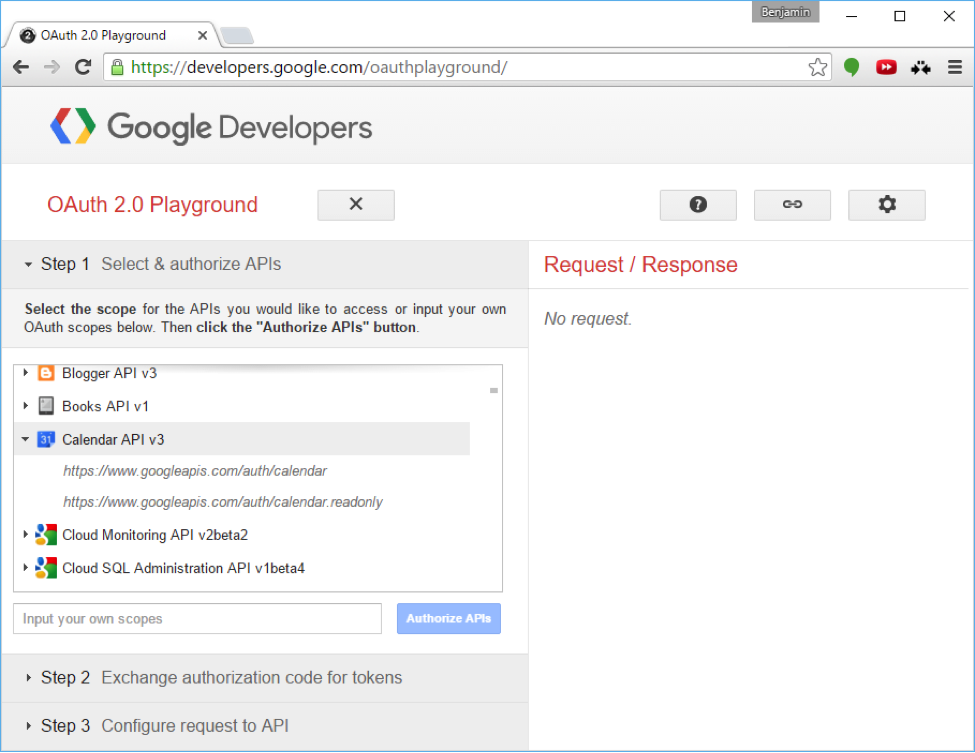The width and height of the screenshot is (975, 753).
Task: Click Cloud Monitoring API v2beta2 label
Action: point(155,535)
